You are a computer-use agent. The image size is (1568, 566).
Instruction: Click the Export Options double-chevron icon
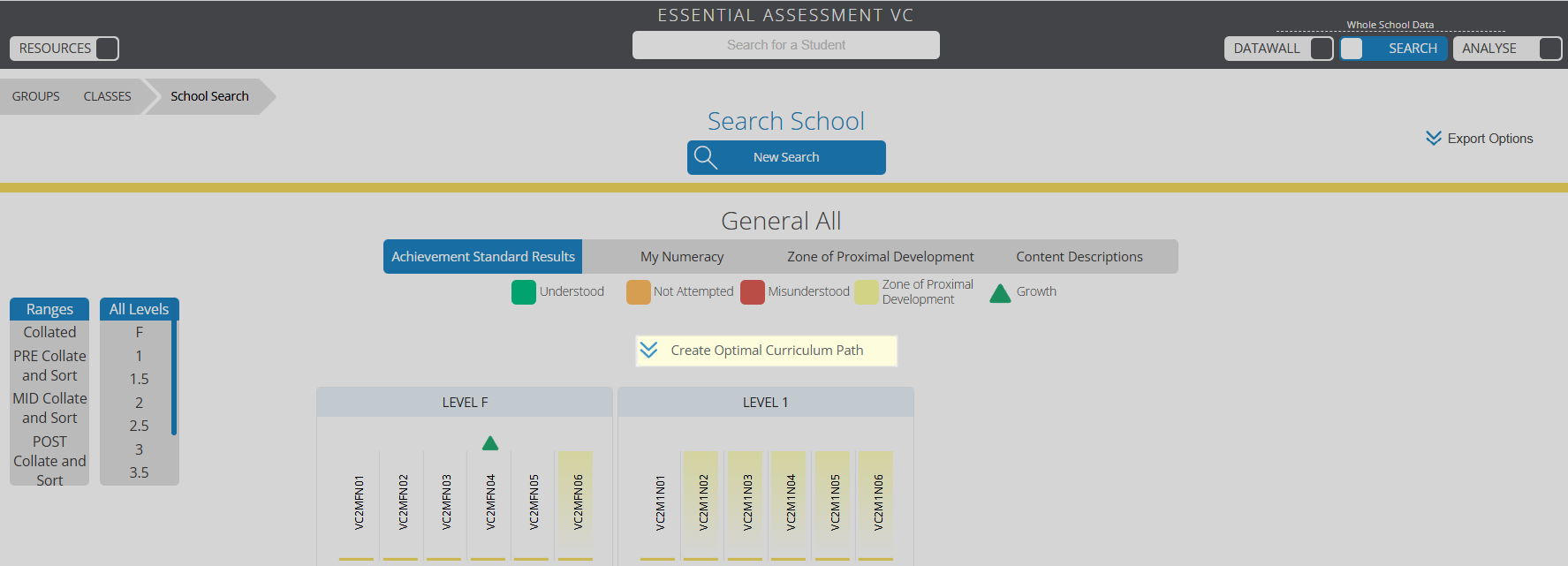1433,139
